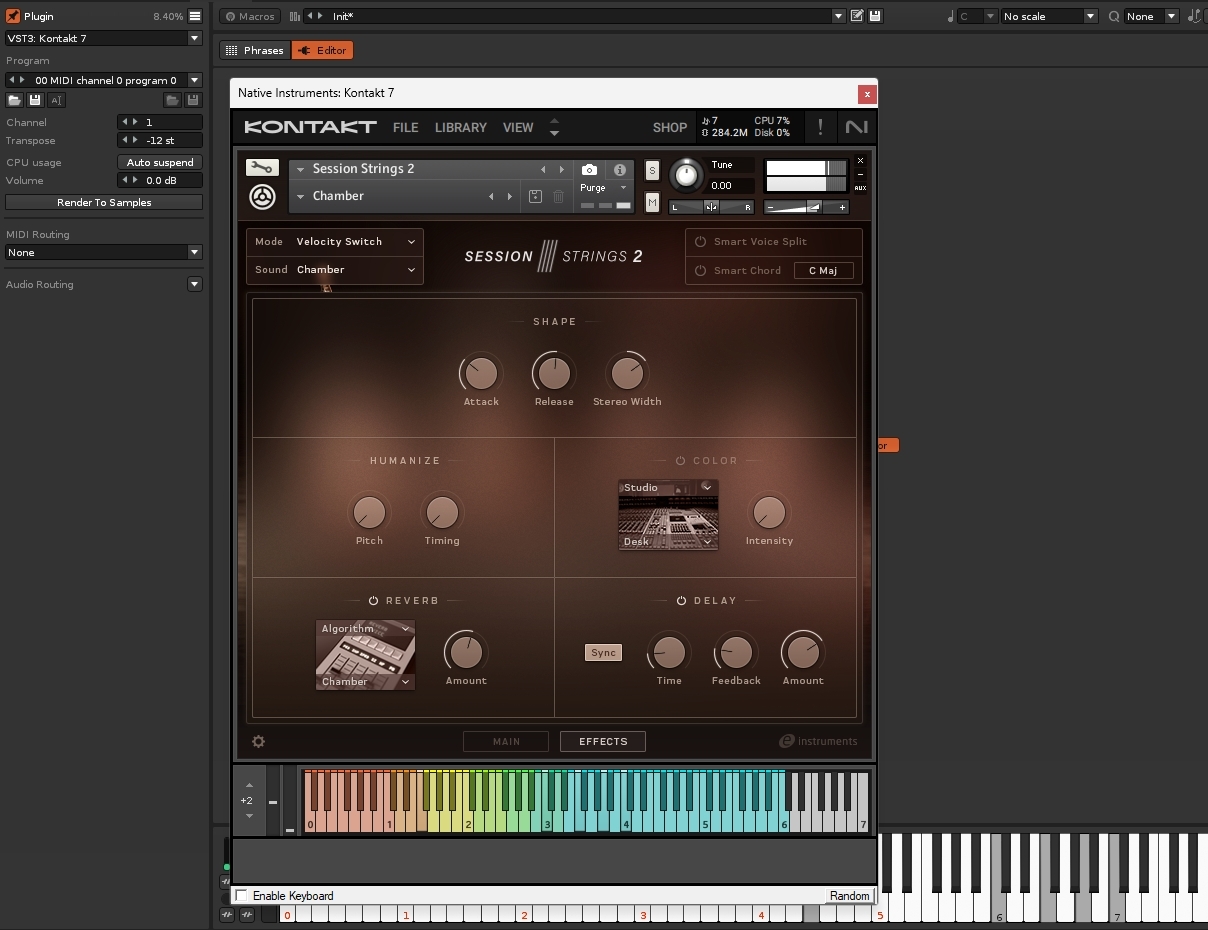
Task: Close instrument X icon in Kontakt header
Action: click(860, 161)
